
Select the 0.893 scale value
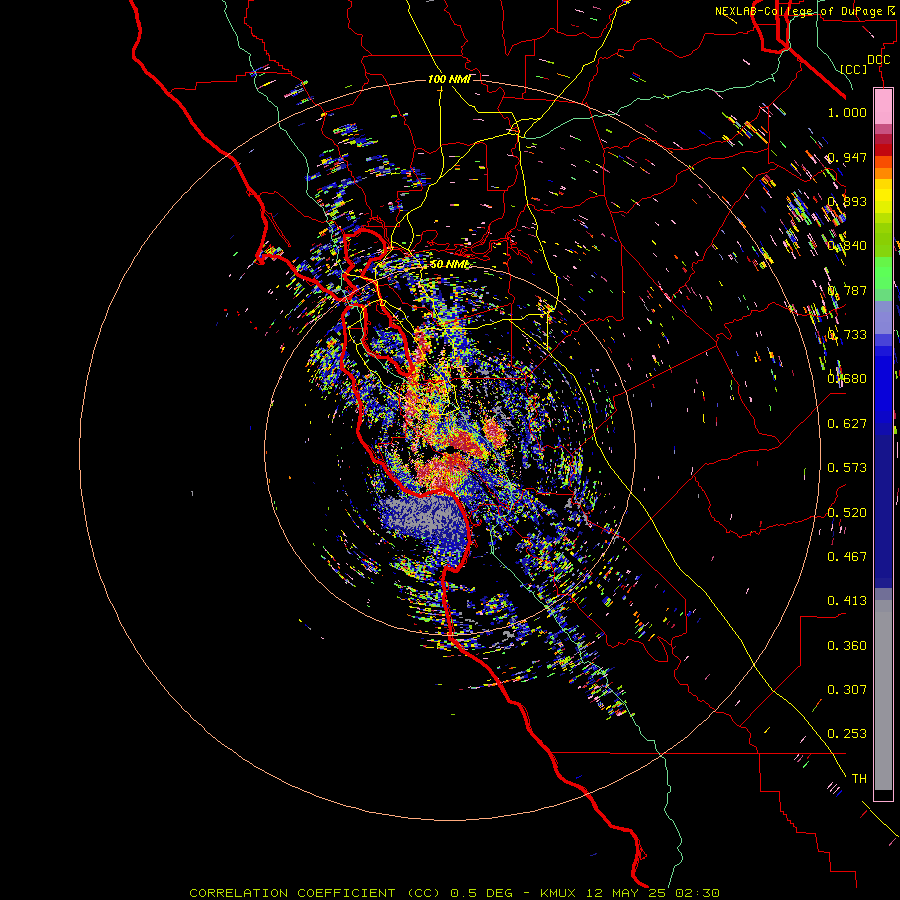point(847,201)
